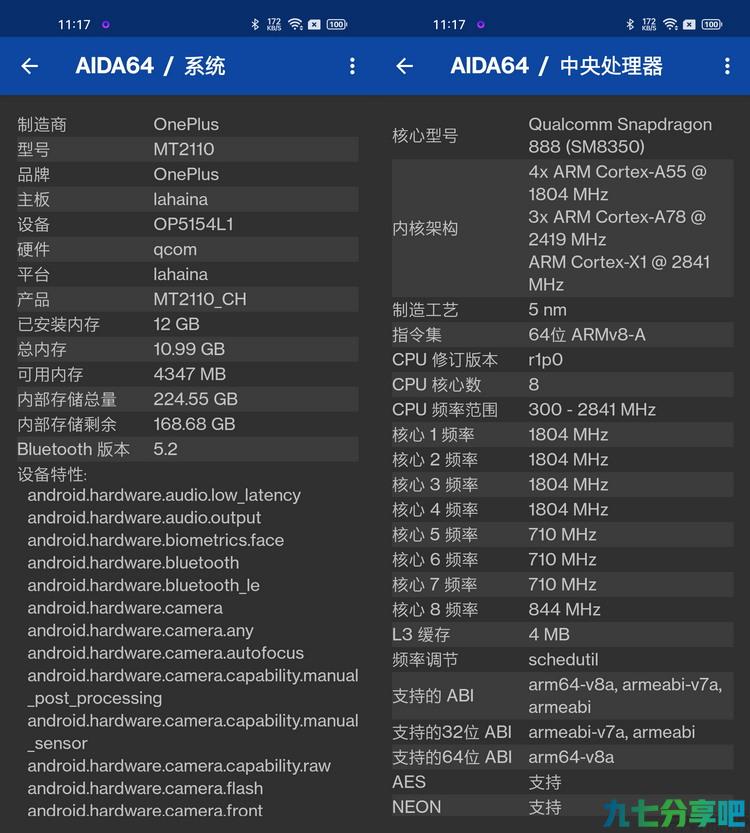The width and height of the screenshot is (750, 833).
Task: Tap the AIDA64 / 中央处理器 title
Action: (x=557, y=66)
